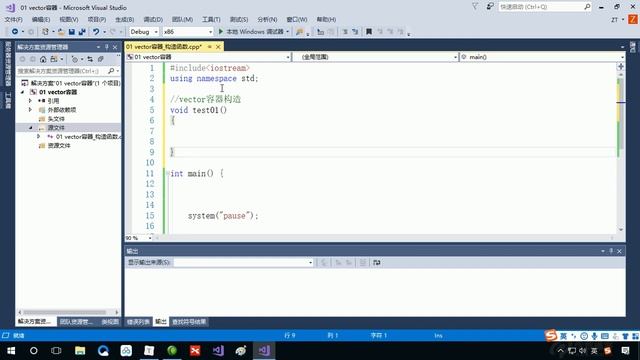This screenshot has height=360, width=640.
Task: Open the Edit menu
Action: [x=41, y=19]
